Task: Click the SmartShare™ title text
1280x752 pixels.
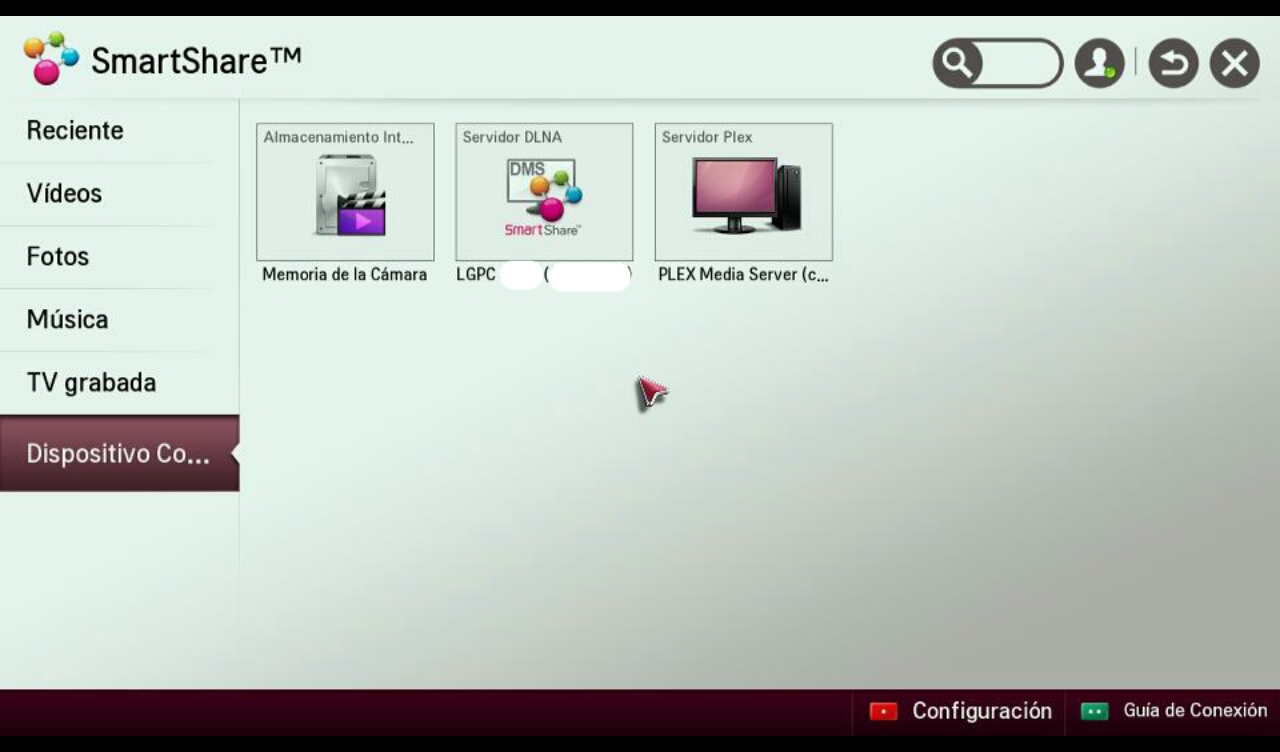Action: [x=196, y=61]
